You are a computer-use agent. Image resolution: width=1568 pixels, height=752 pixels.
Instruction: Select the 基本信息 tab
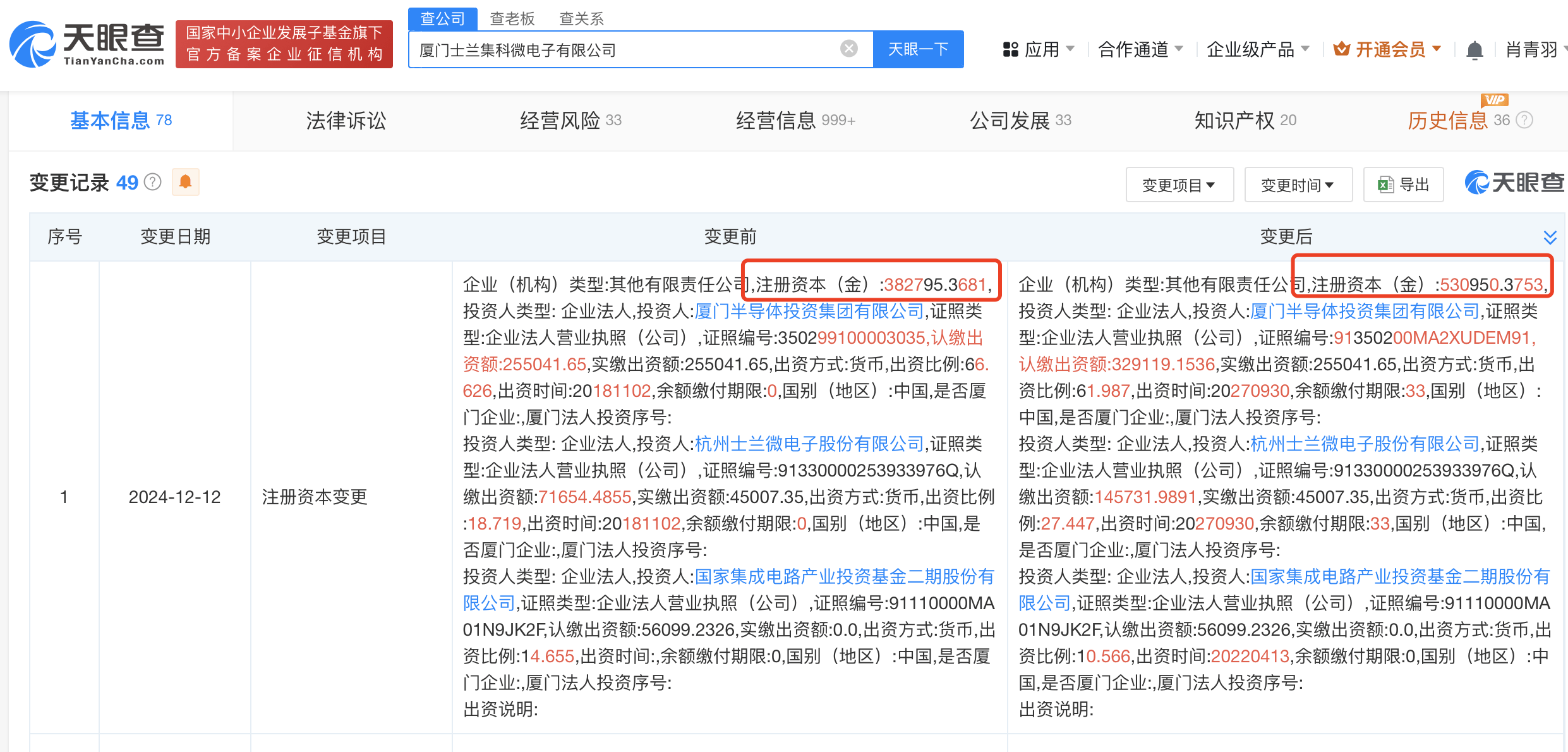click(x=121, y=120)
